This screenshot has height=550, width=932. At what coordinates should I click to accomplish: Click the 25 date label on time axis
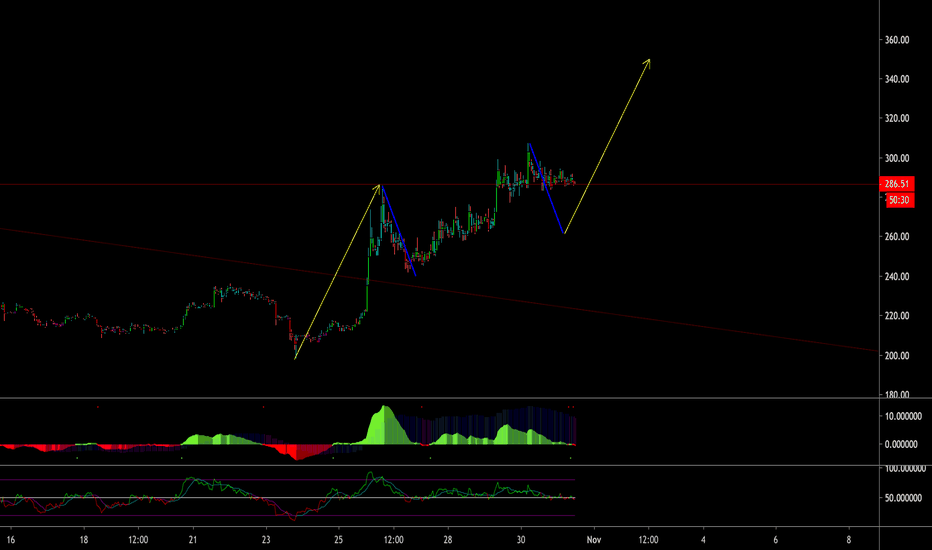(x=338, y=540)
